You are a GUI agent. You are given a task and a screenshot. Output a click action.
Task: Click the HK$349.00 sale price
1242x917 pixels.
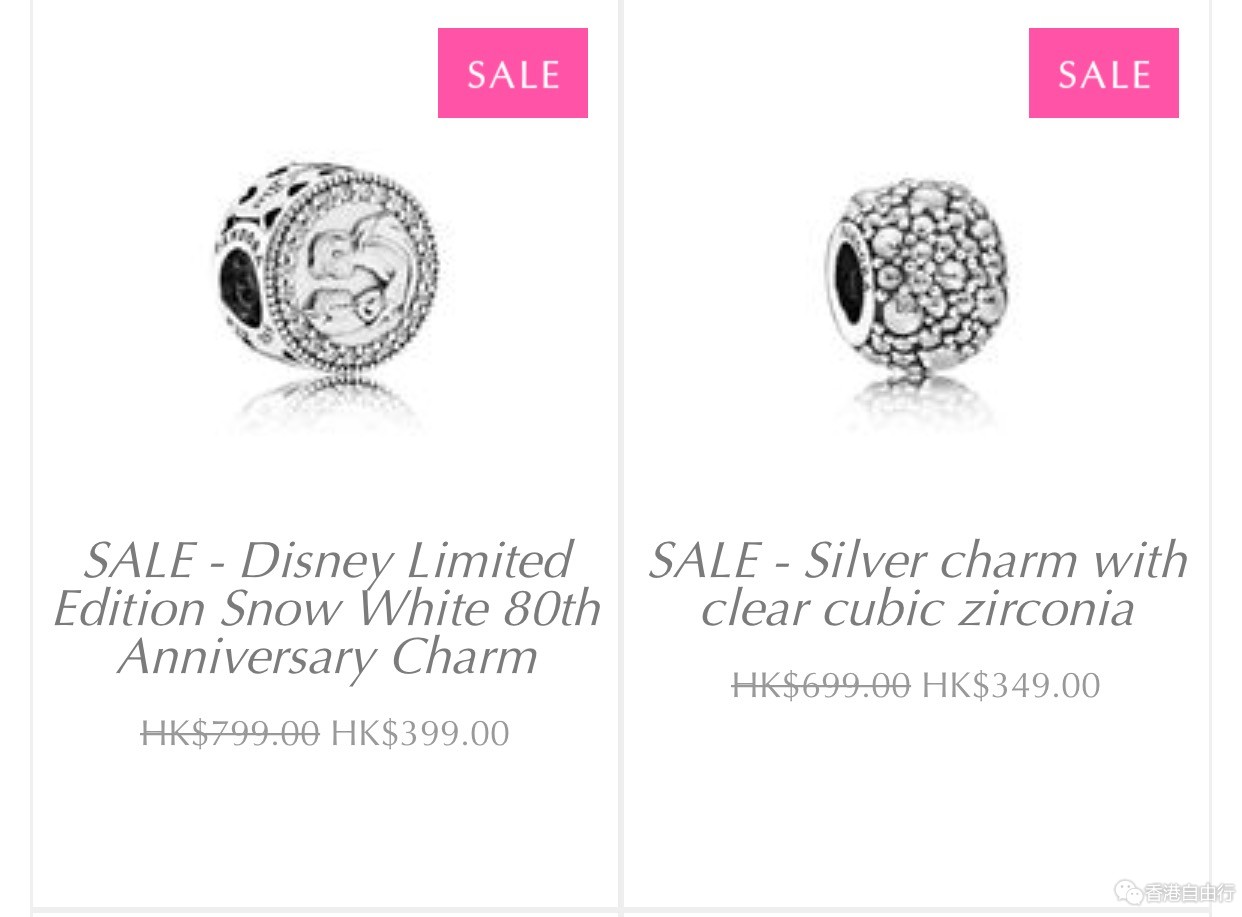point(1011,685)
